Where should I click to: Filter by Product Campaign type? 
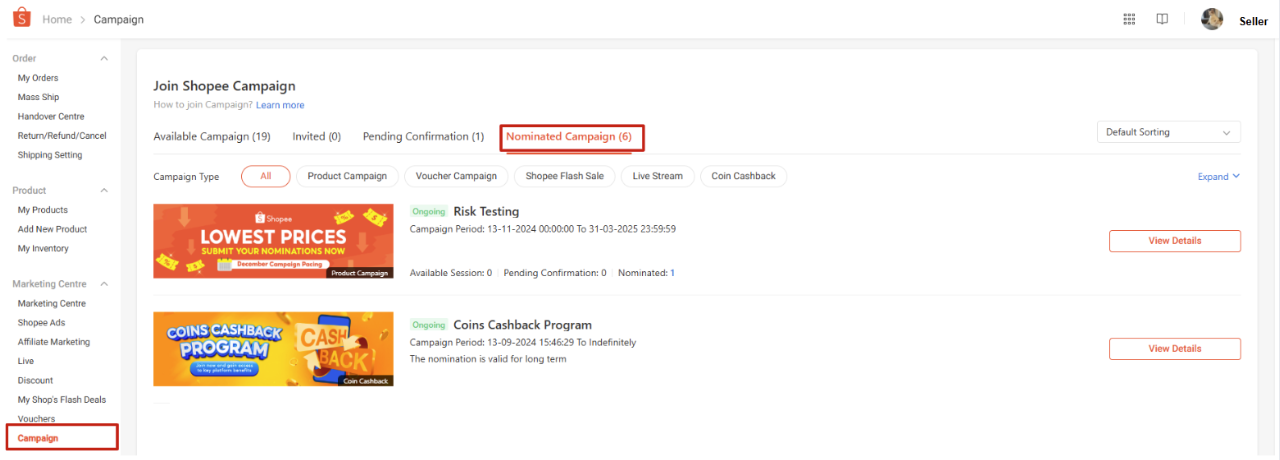click(347, 176)
